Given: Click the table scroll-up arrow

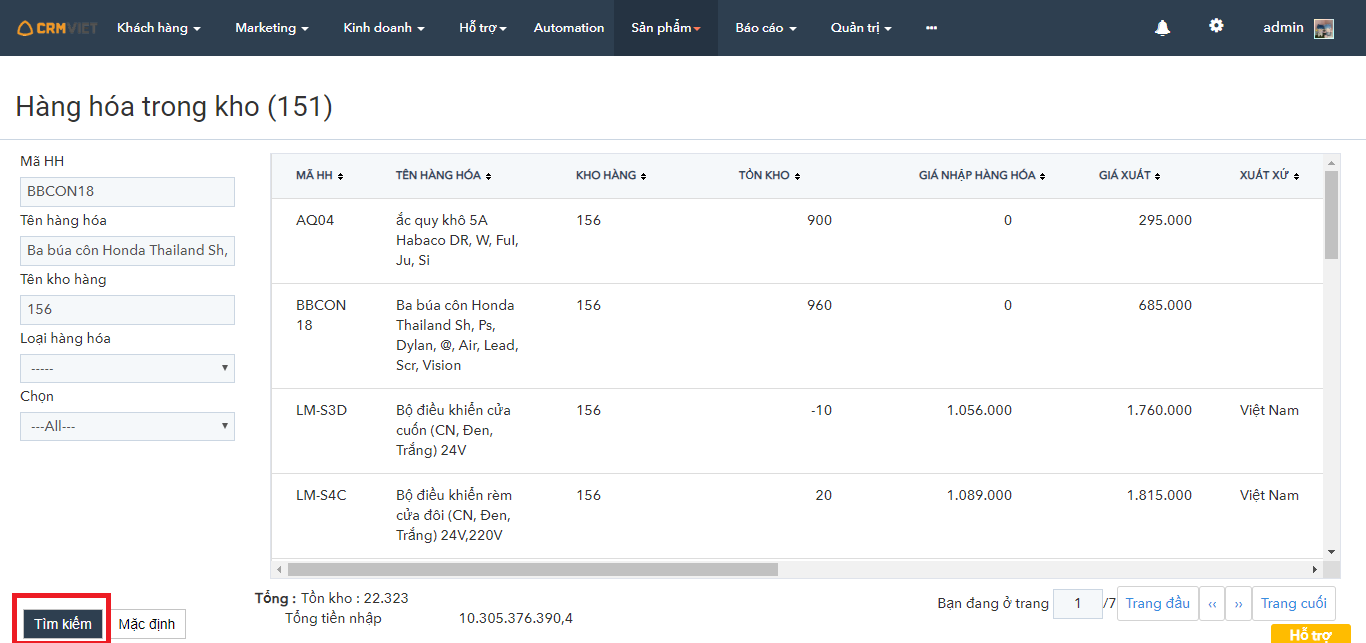Looking at the screenshot, I should [1331, 161].
